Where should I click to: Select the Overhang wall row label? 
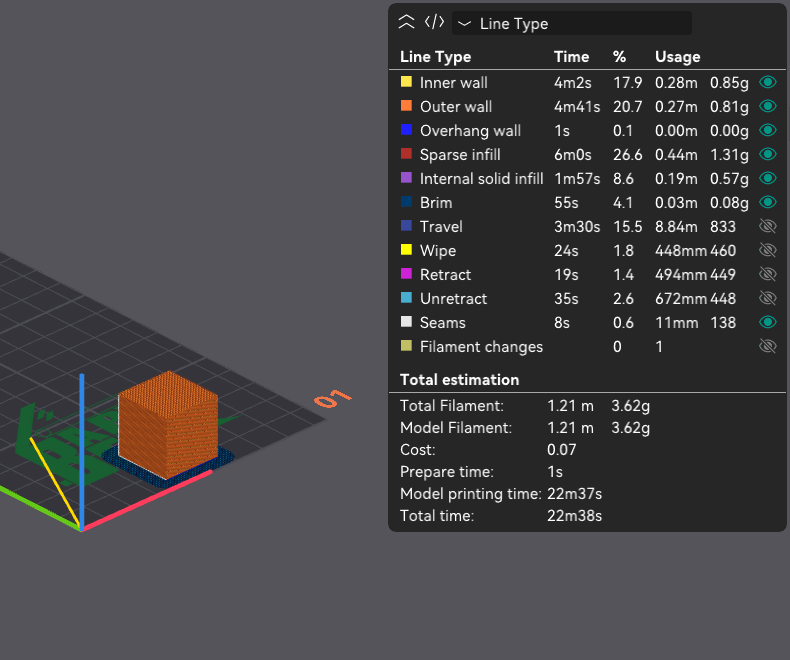[470, 130]
